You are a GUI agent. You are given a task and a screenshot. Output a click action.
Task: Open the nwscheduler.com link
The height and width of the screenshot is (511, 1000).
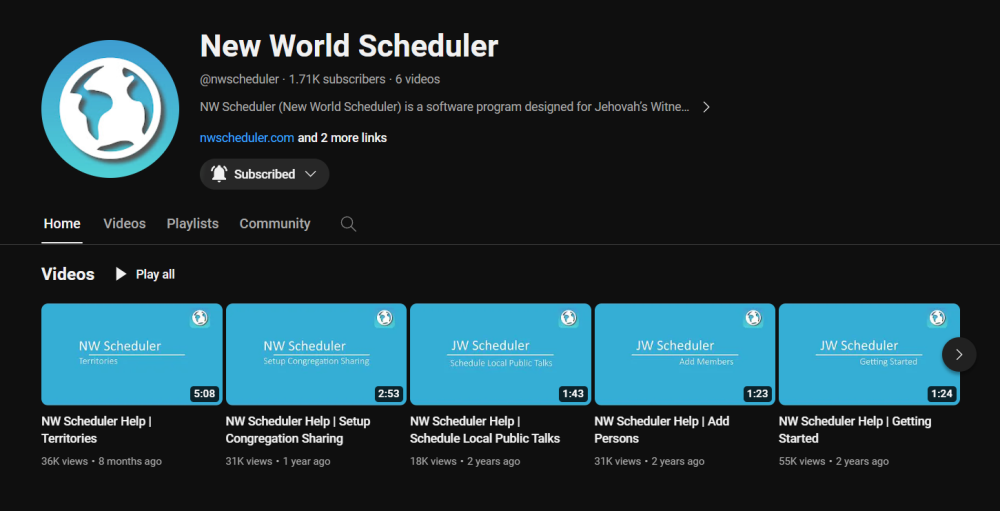(x=246, y=138)
